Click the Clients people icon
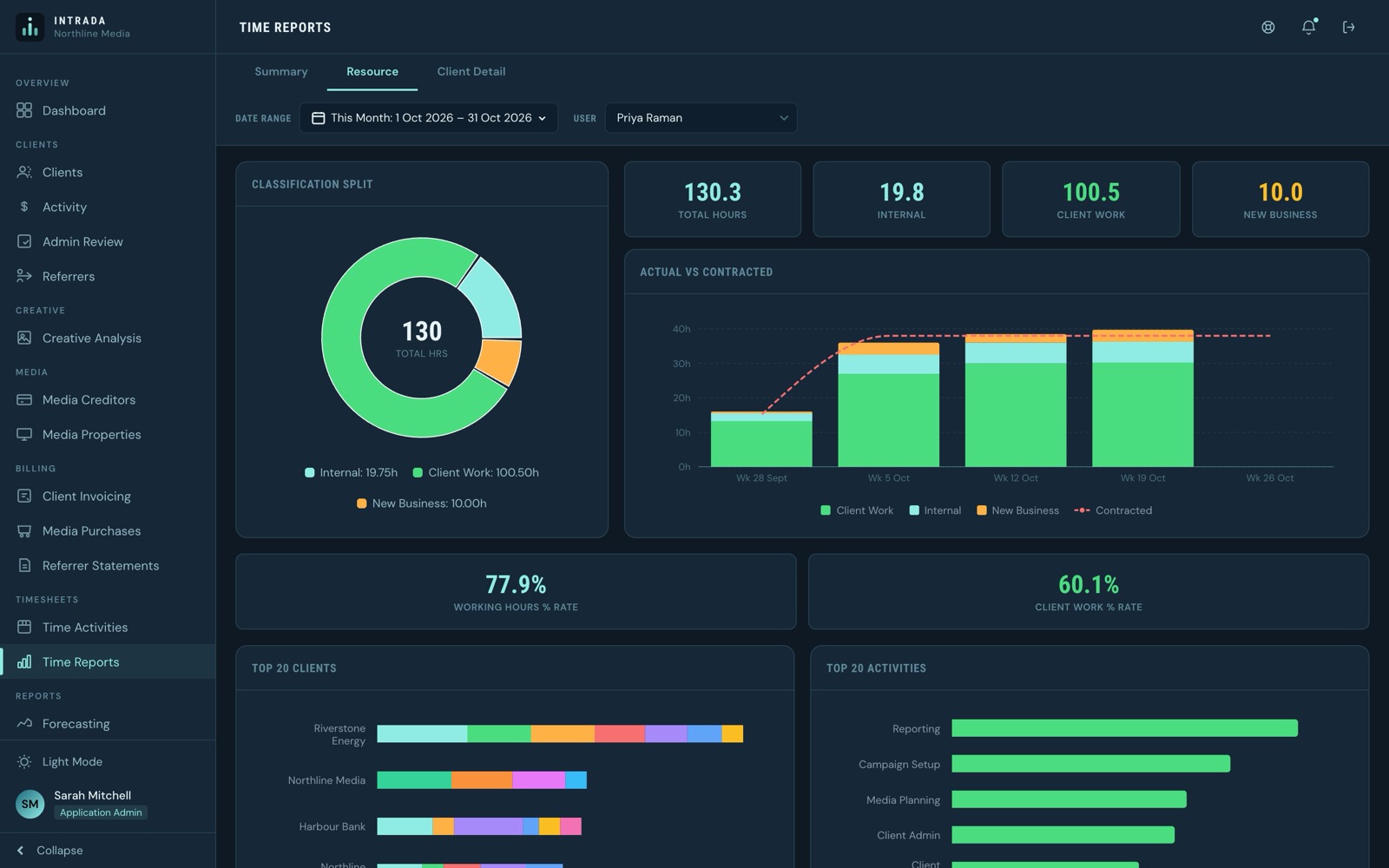1389x868 pixels. tap(24, 172)
